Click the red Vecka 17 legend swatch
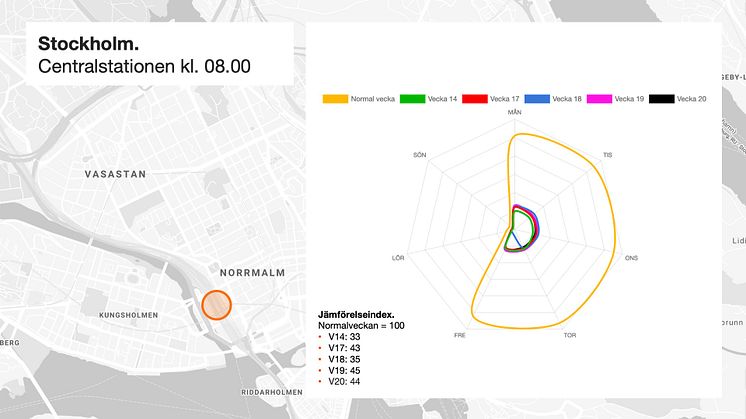Image resolution: width=746 pixels, height=419 pixels. pos(475,99)
